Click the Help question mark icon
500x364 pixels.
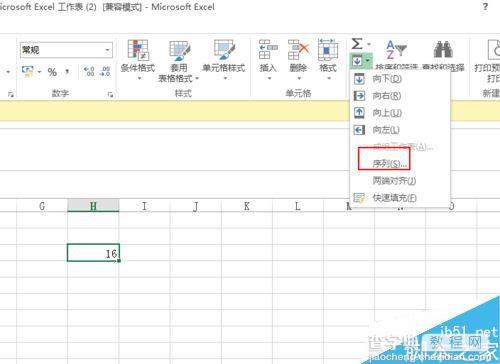(x=485, y=7)
